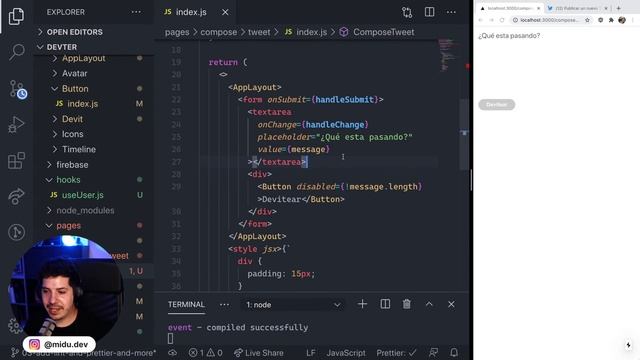
Task: Click the editor minimap
Action: coord(447,55)
